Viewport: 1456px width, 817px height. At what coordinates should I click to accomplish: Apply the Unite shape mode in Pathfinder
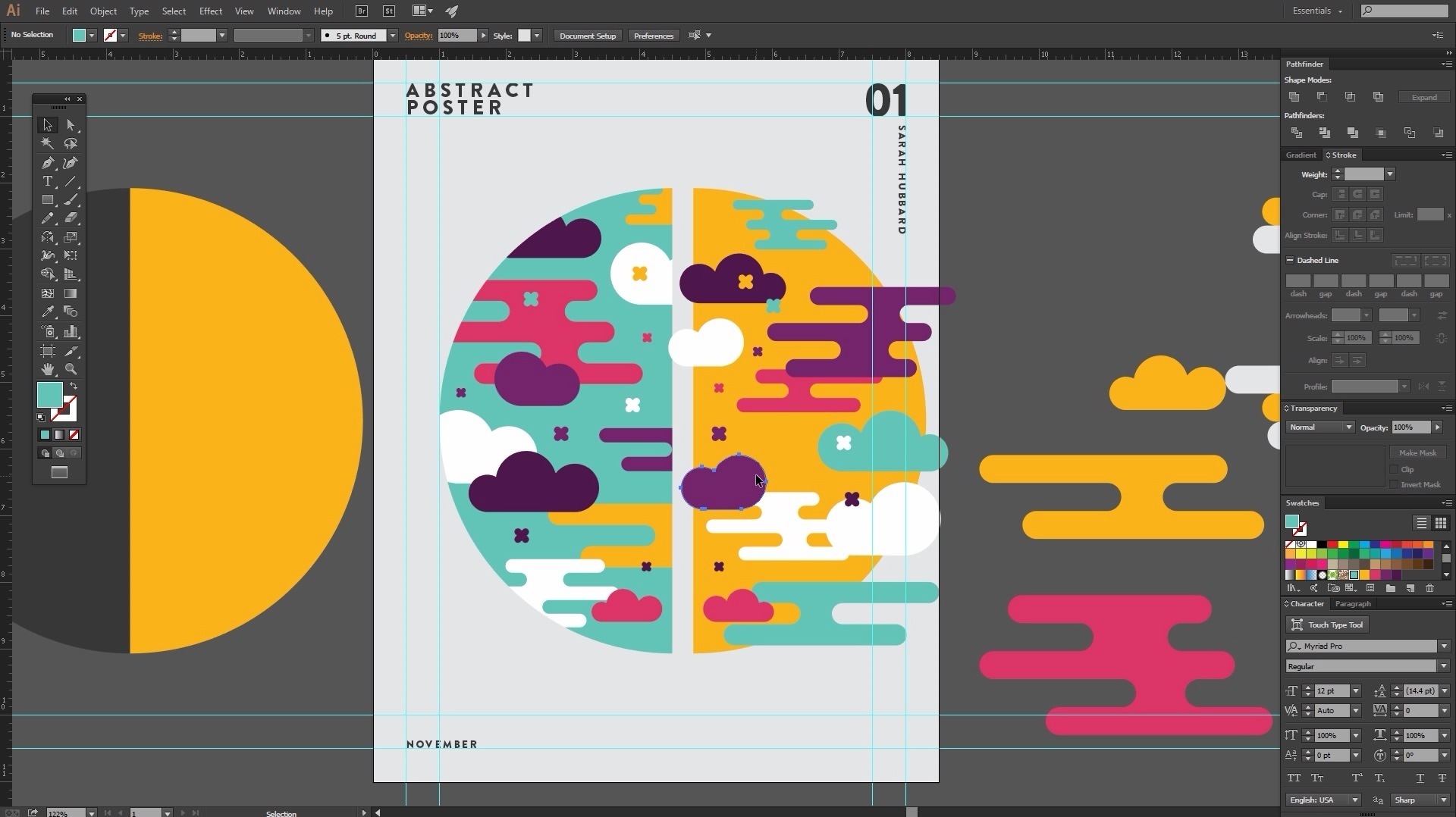1294,96
